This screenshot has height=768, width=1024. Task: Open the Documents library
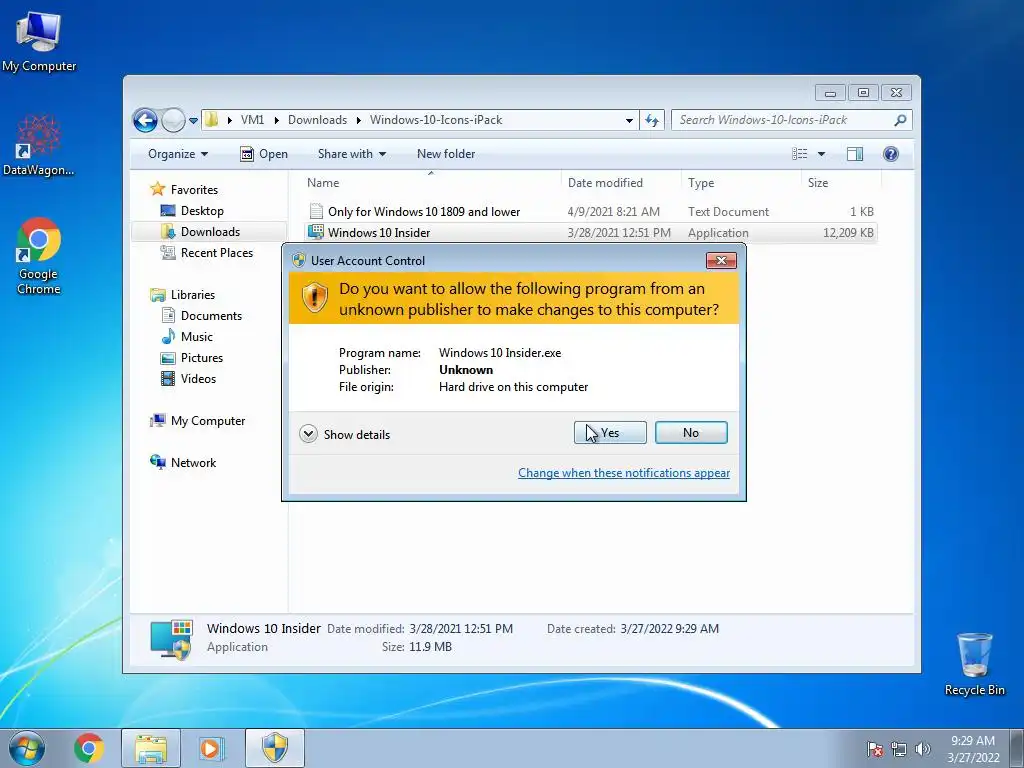[x=211, y=315]
